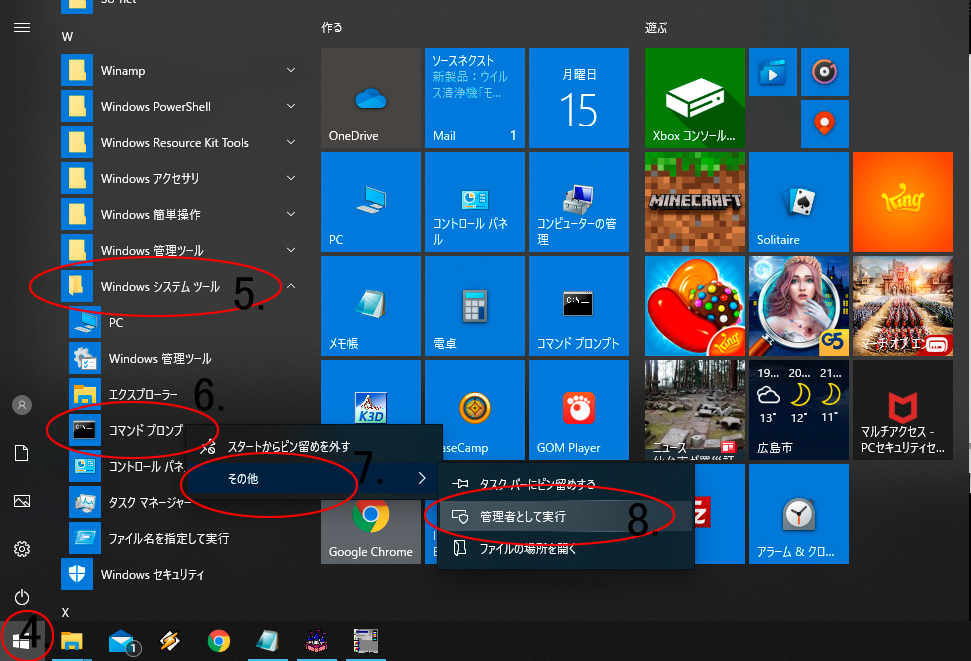Click the user account button in the left rail
This screenshot has width=971, height=661.
coord(22,405)
